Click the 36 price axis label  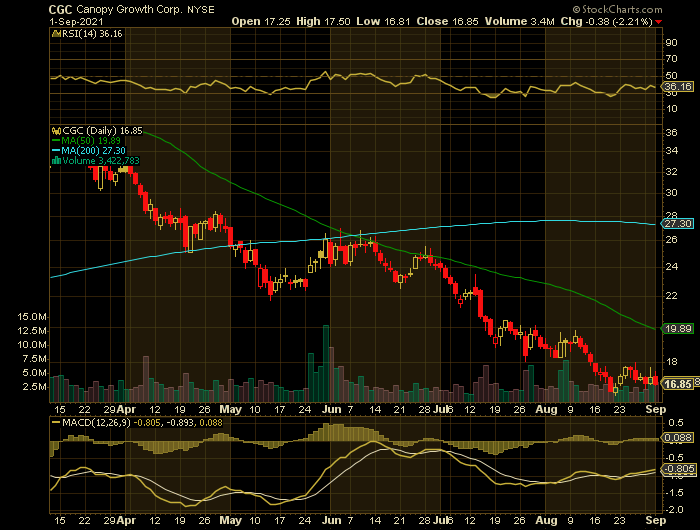coord(671,133)
